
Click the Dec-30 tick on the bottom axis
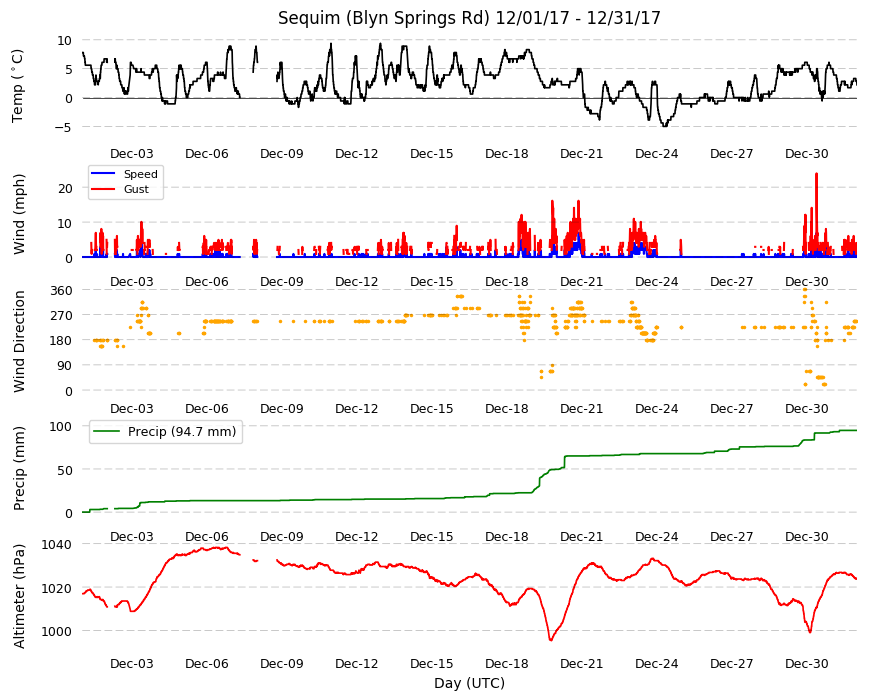point(806,663)
